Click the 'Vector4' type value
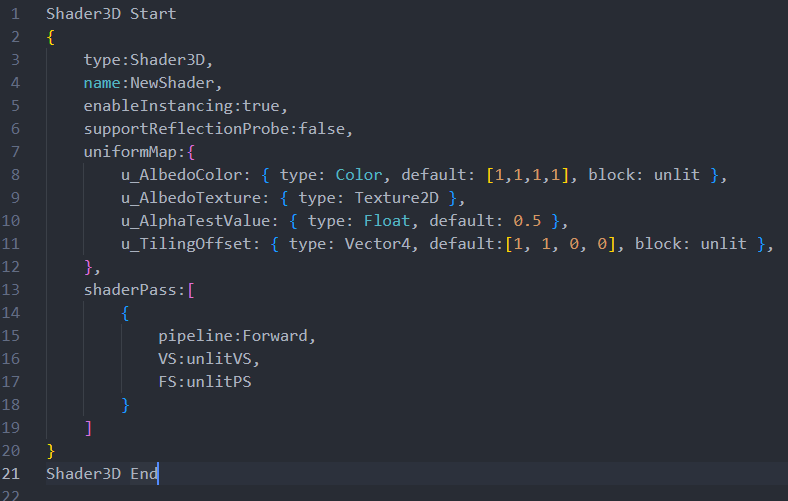Screen dimensions: 788x501 point(374,244)
